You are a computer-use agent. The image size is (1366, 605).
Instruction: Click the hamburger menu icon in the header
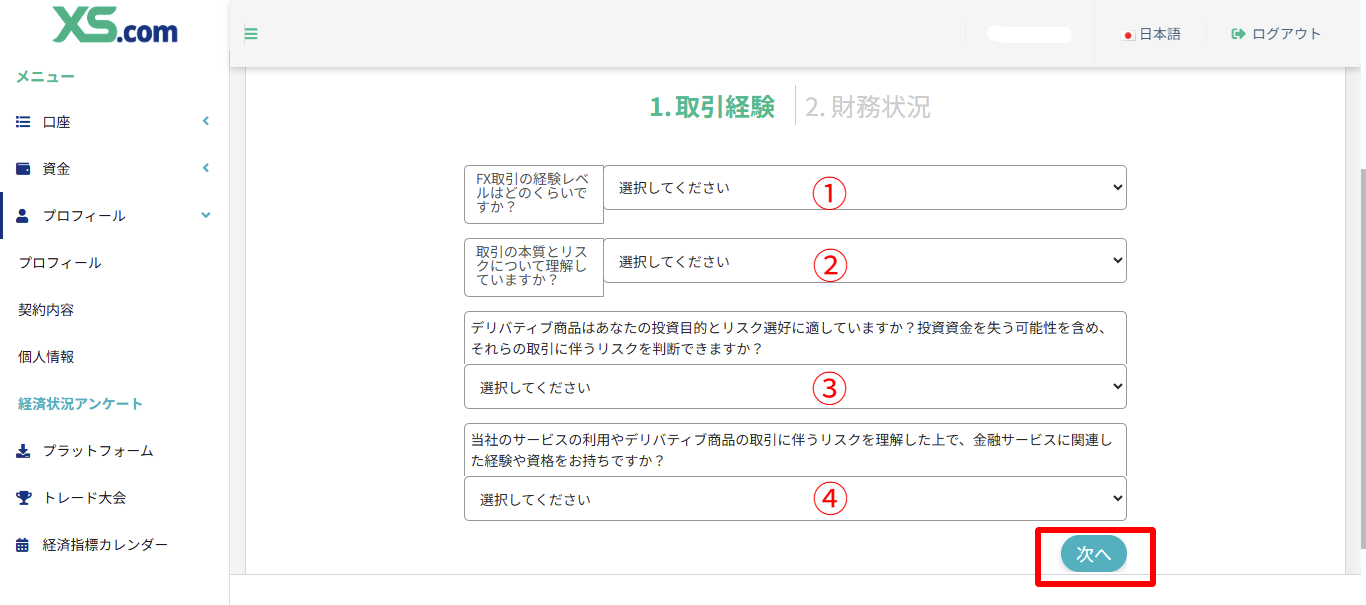[x=250, y=33]
